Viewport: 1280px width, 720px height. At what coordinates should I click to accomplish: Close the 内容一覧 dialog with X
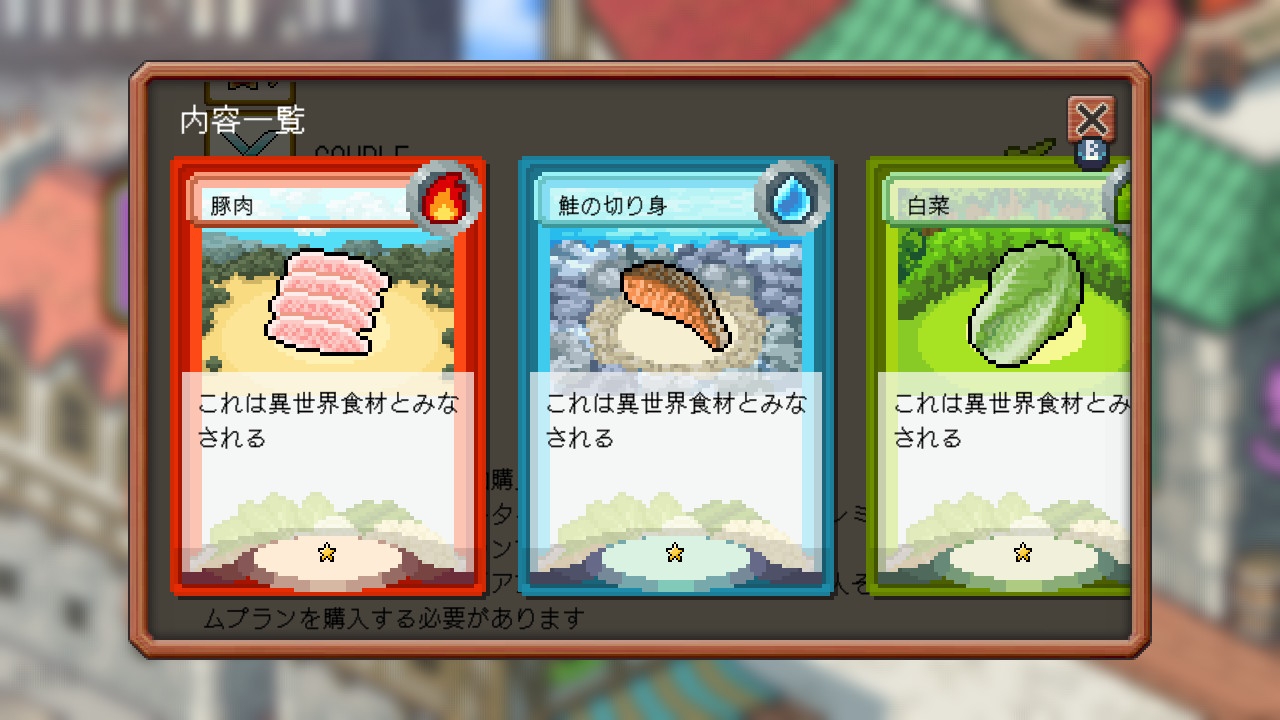1091,120
